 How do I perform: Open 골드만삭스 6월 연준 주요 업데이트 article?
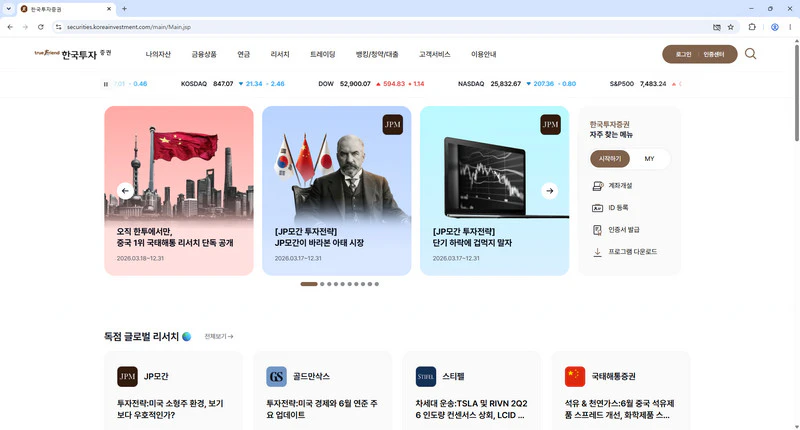(x=321, y=409)
